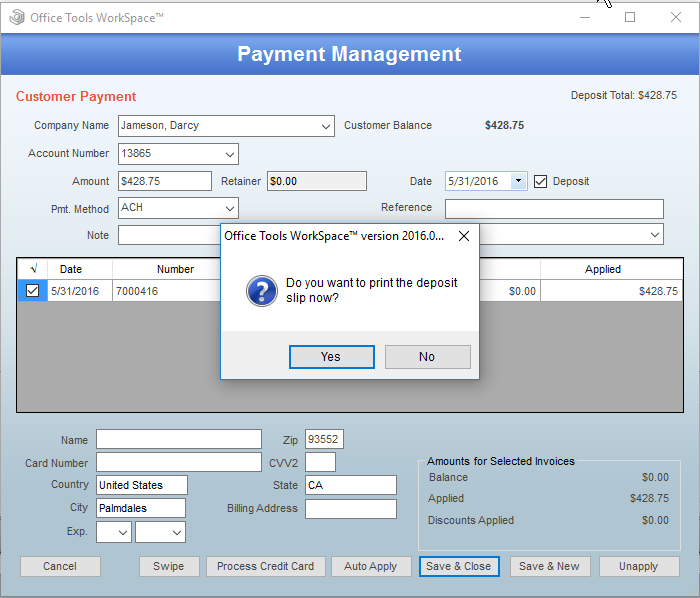Click the Unapply button
Viewport: 700px width, 598px height.
point(639,566)
